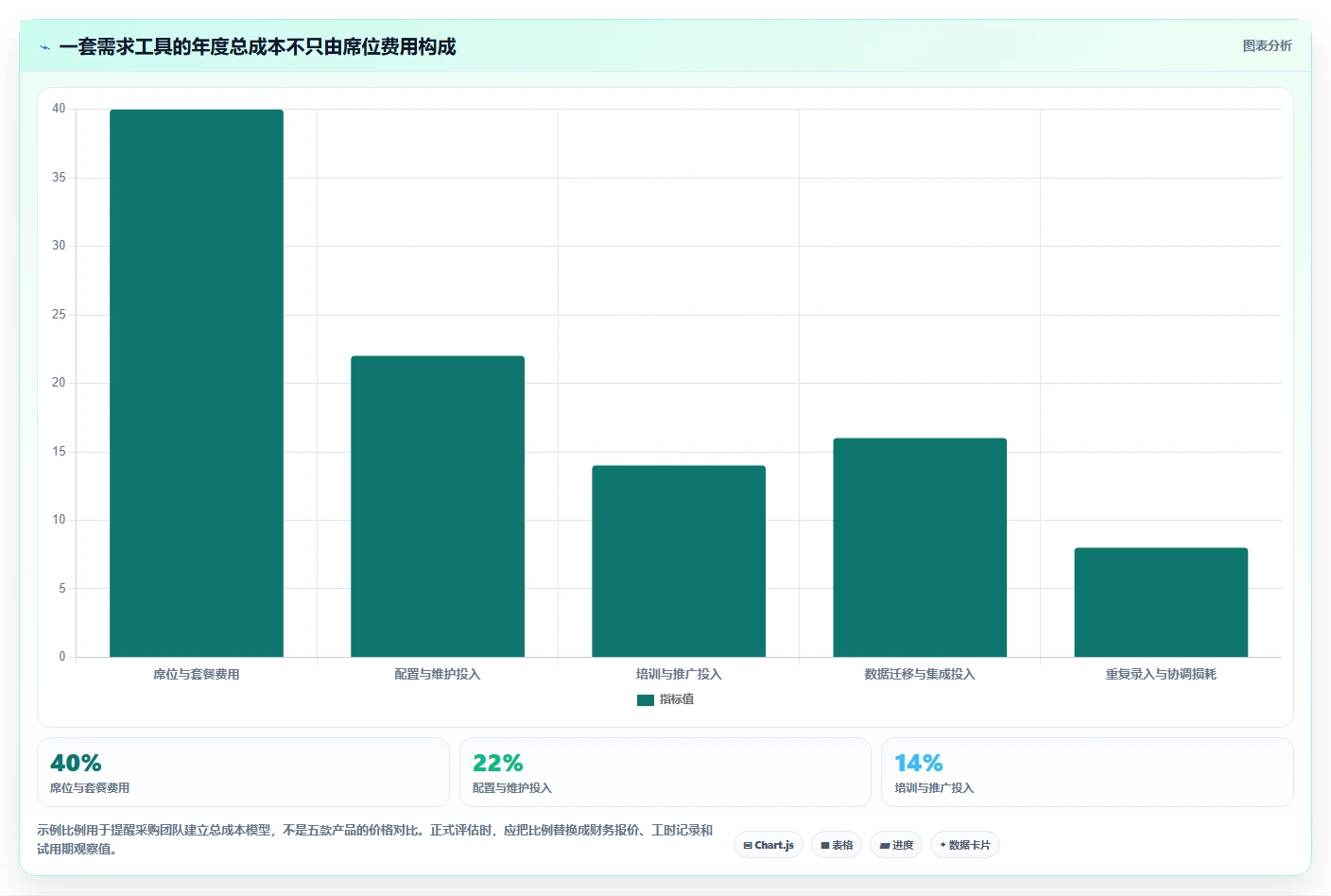This screenshot has height=896, width=1331.
Task: Click the 图表分析 label in header
Action: click(1267, 45)
